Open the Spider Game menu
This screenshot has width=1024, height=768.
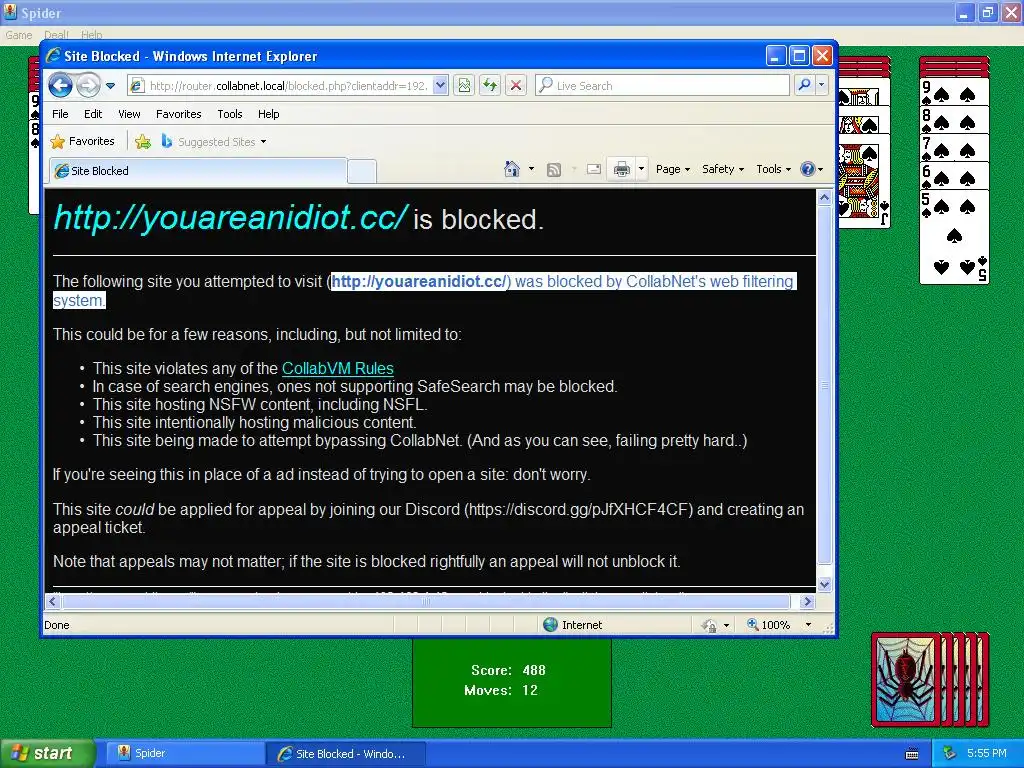18,35
